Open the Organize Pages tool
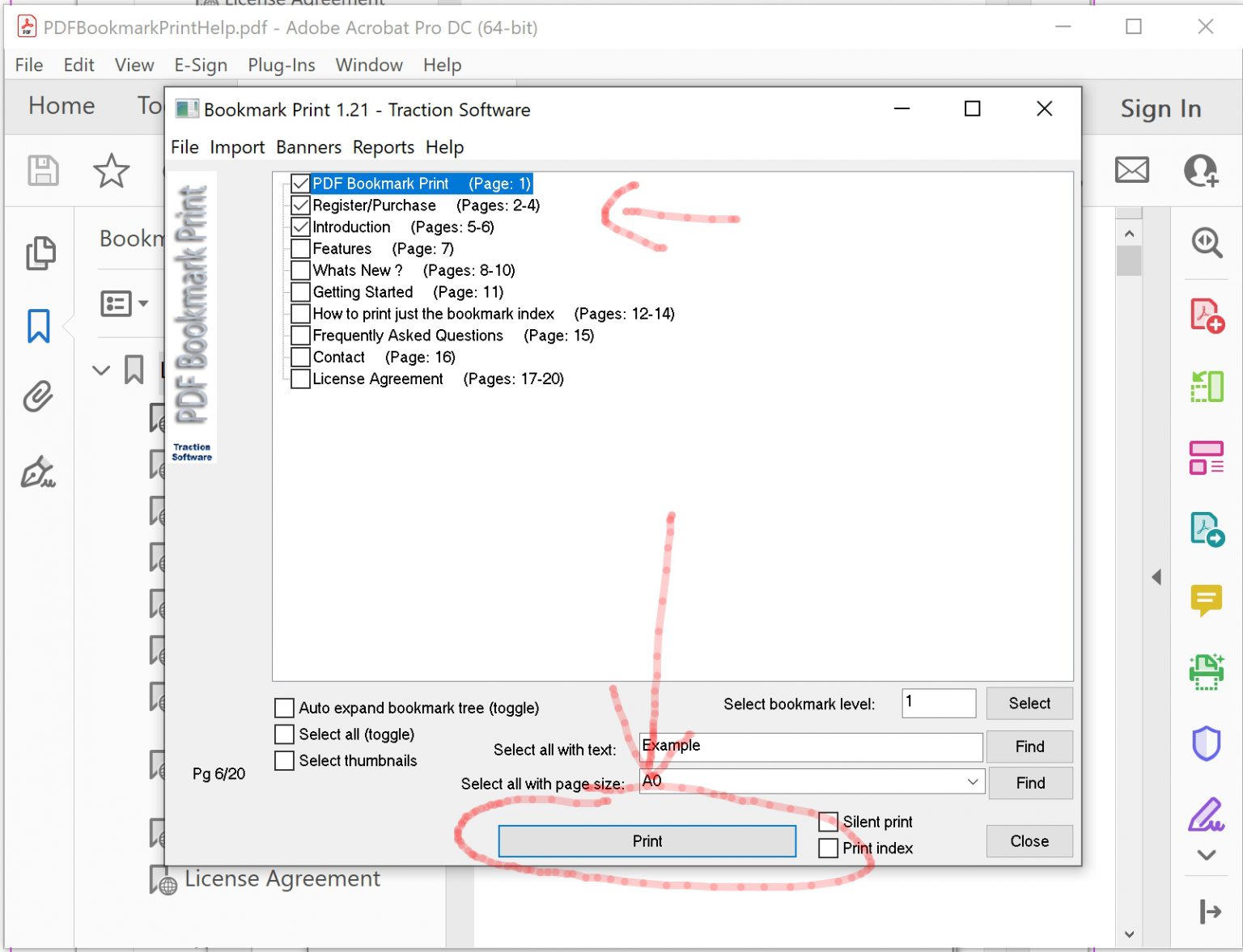The width and height of the screenshot is (1243, 952). [1207, 457]
